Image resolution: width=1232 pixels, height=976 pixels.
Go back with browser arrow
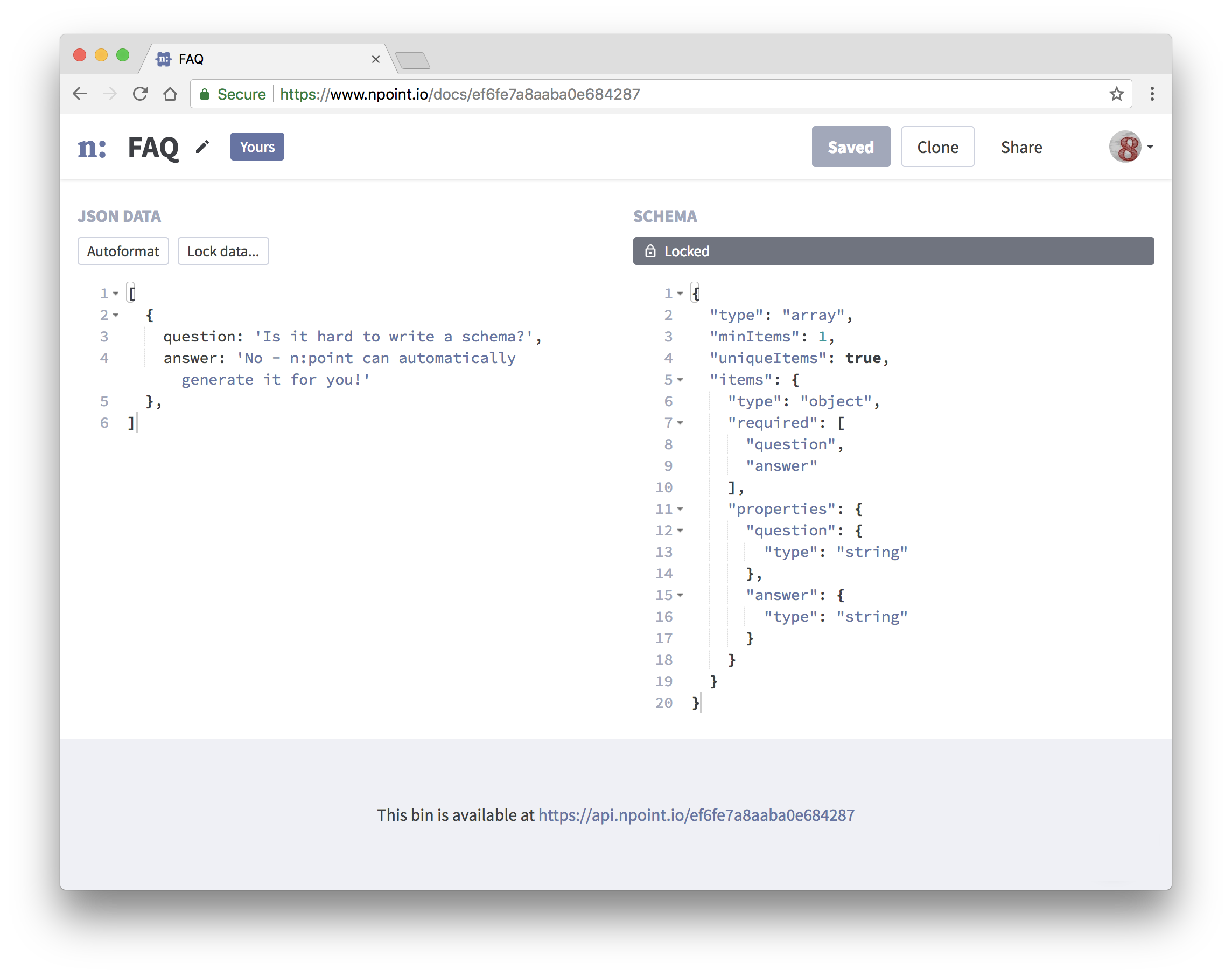coord(80,94)
